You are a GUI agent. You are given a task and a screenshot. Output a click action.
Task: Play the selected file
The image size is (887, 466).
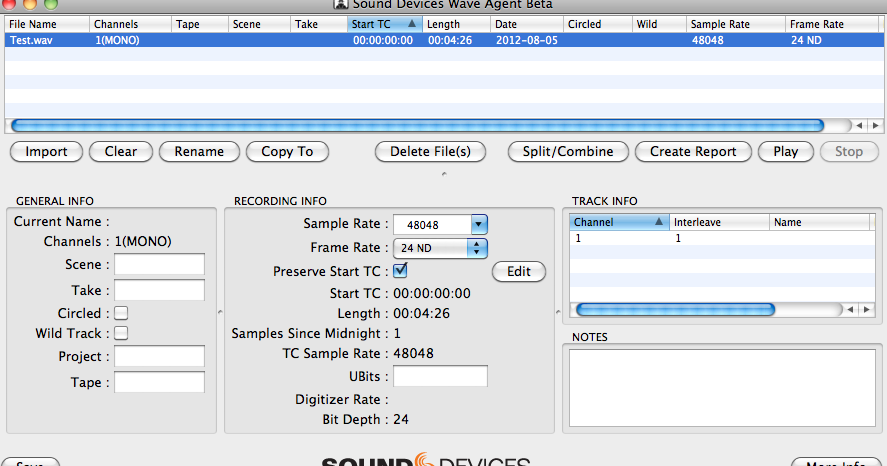click(786, 152)
